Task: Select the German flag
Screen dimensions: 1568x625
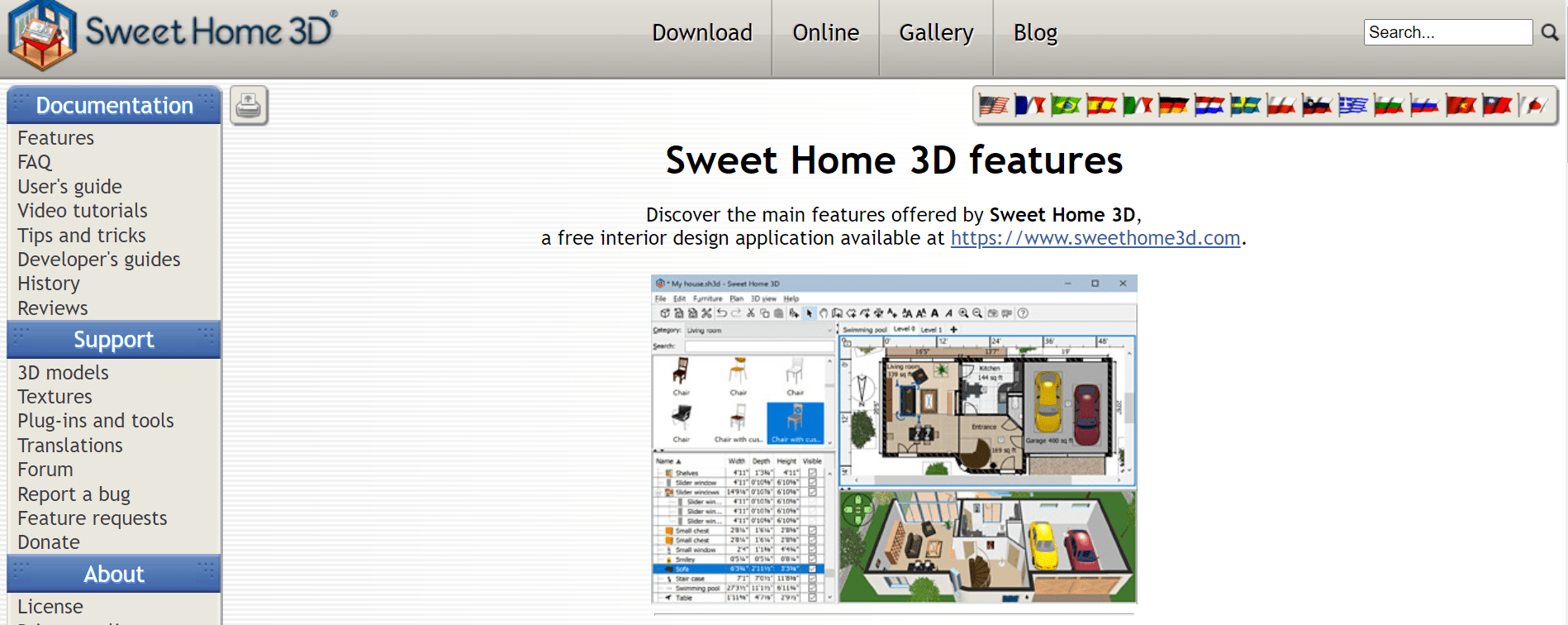Action: (1173, 106)
